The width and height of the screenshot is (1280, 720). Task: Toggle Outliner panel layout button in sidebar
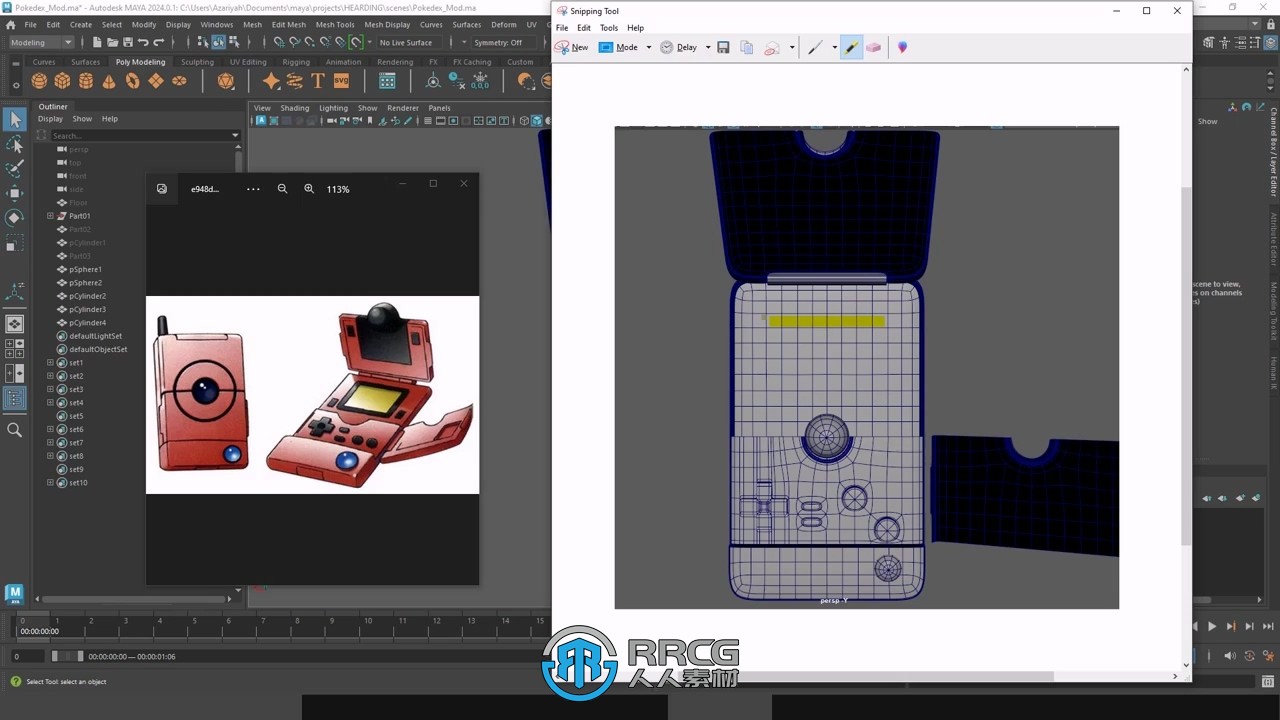coord(15,398)
